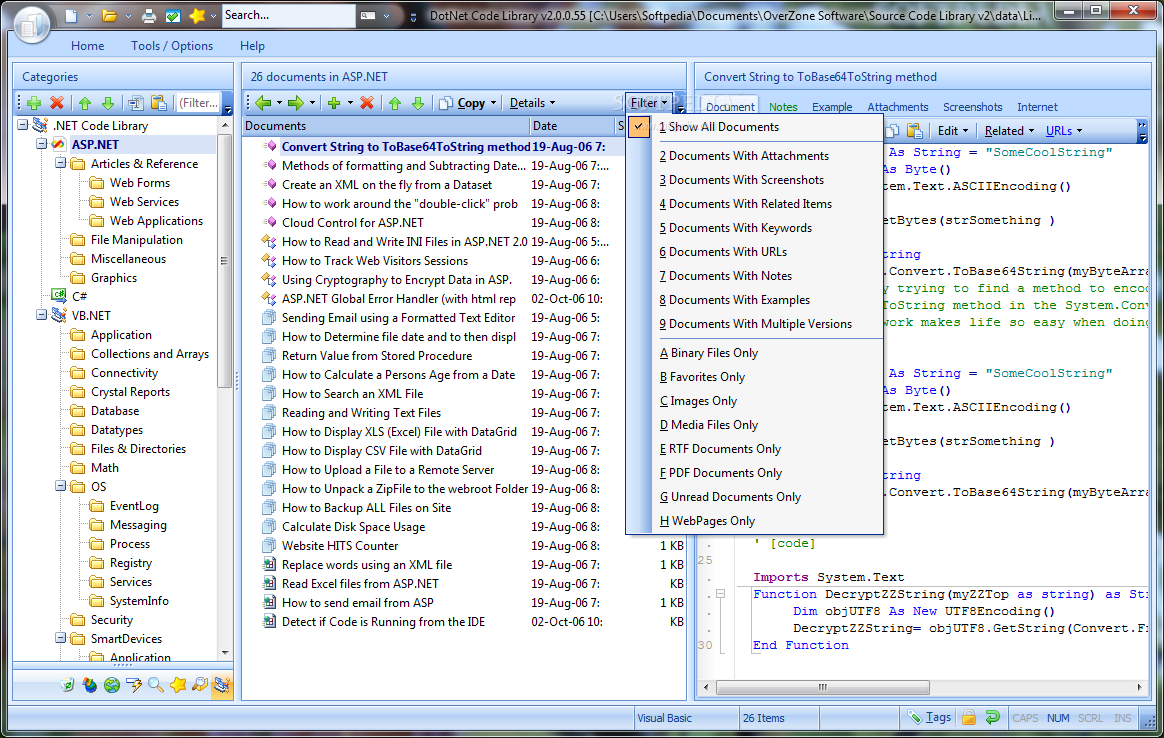Viewport: 1164px width, 738px height.
Task: Click the paste icon in Categories toolbar
Action: tap(158, 103)
